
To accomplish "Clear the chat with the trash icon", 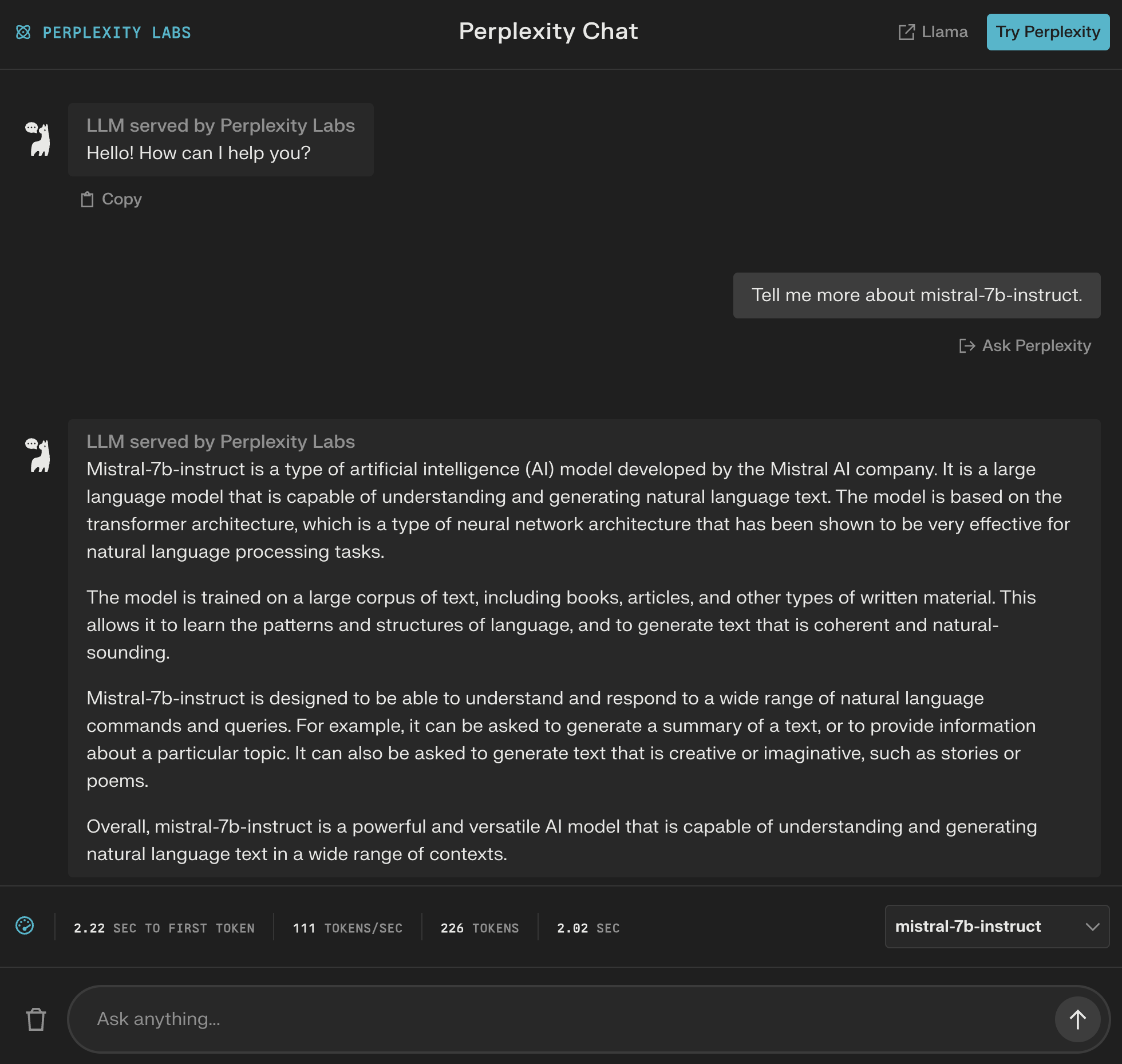I will click(x=36, y=1019).
